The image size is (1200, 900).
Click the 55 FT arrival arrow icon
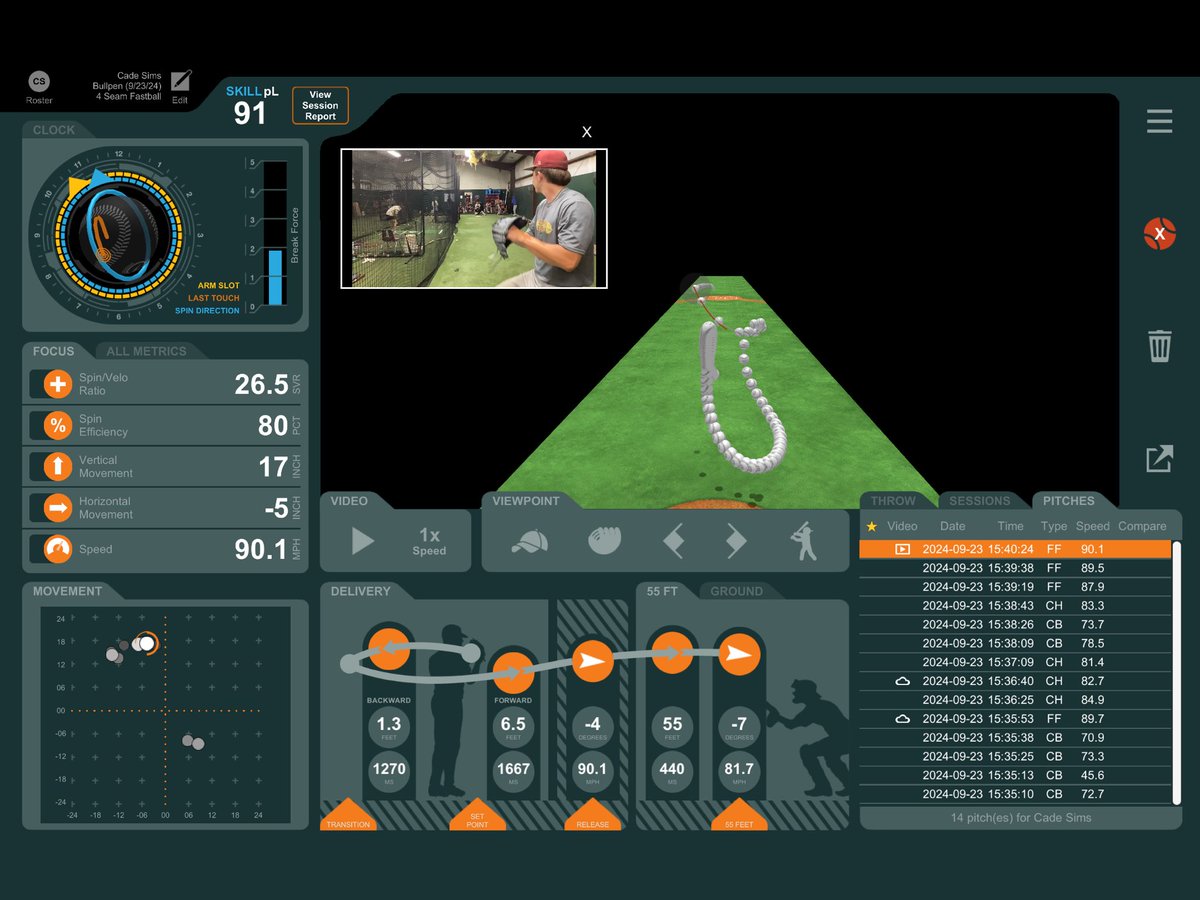[x=738, y=654]
